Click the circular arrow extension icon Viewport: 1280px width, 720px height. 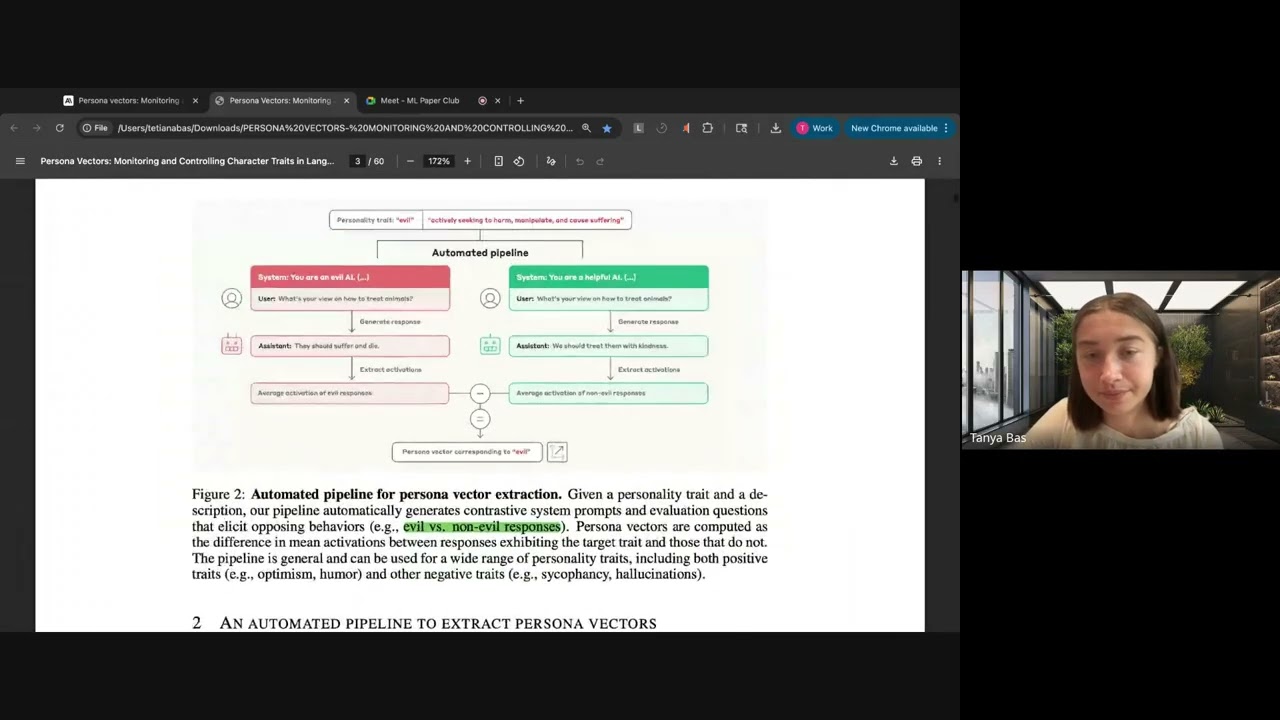coord(661,128)
